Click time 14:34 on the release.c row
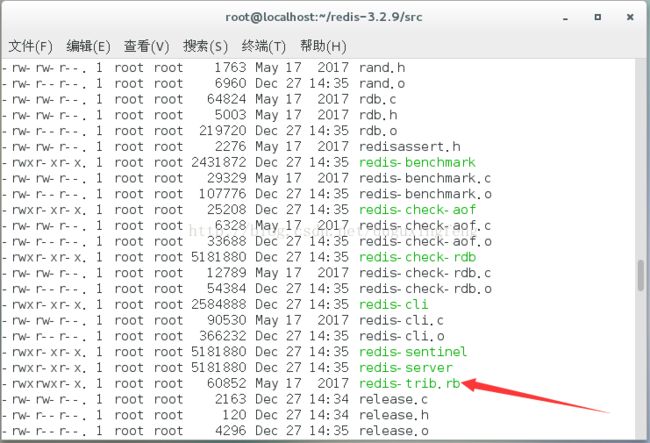The height and width of the screenshot is (443, 650). click(x=329, y=399)
